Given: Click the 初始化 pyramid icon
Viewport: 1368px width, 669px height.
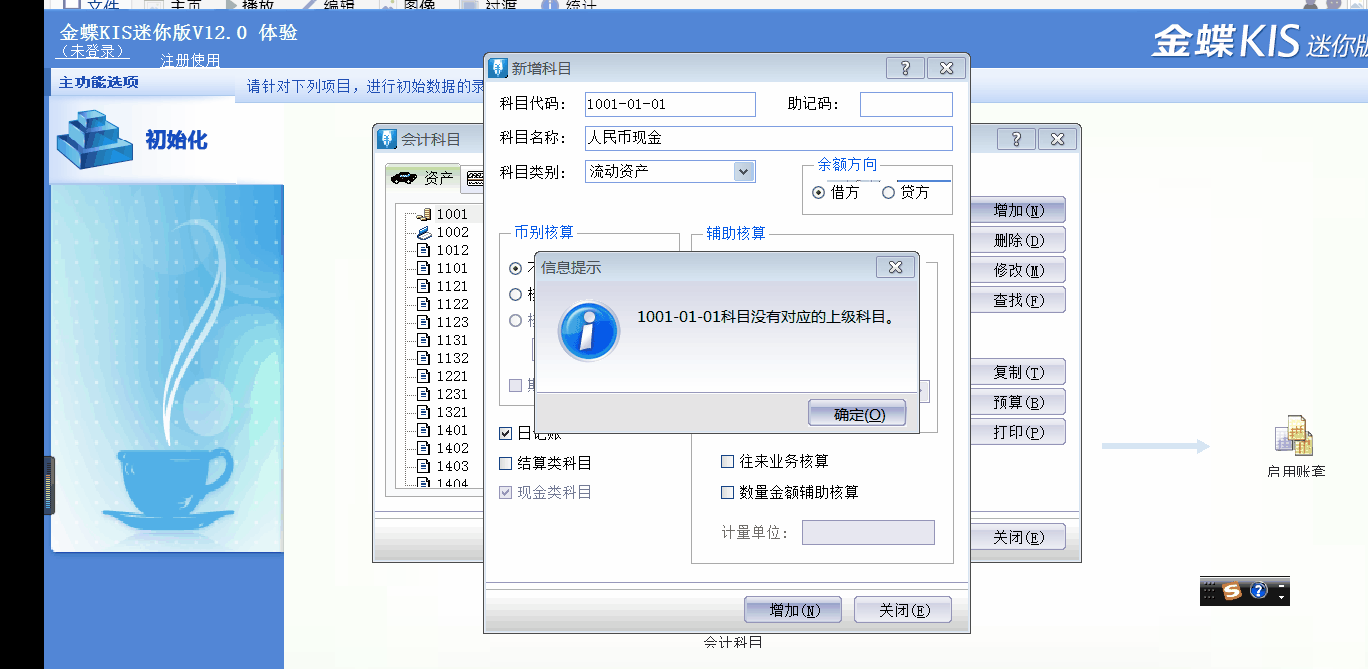Looking at the screenshot, I should 95,139.
